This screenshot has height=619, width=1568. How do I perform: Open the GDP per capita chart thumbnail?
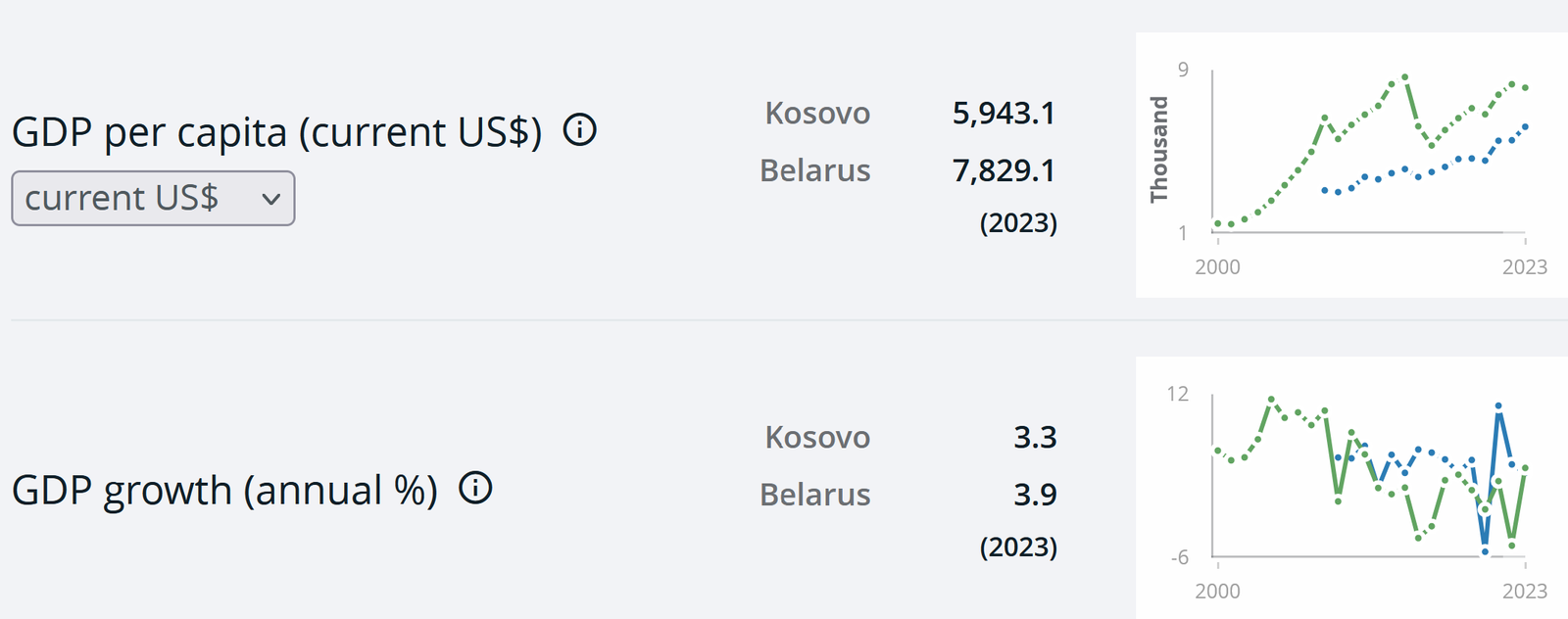pyautogui.click(x=1352, y=165)
